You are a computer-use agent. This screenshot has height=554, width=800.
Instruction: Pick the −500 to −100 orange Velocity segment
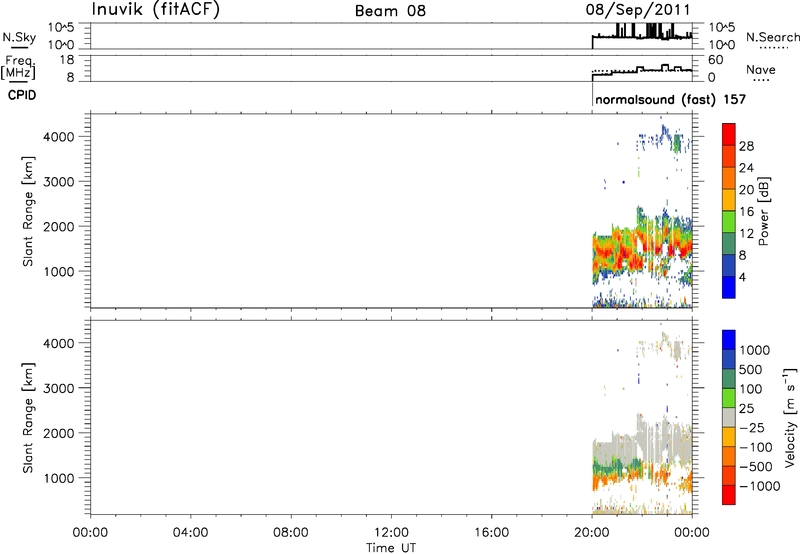[729, 456]
